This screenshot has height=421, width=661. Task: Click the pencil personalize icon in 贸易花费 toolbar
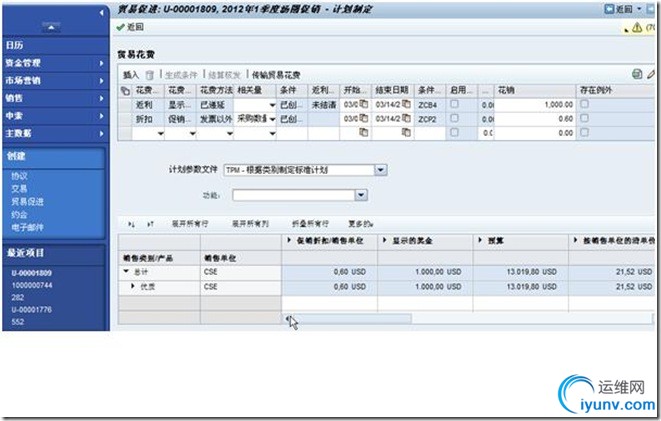[x=651, y=74]
